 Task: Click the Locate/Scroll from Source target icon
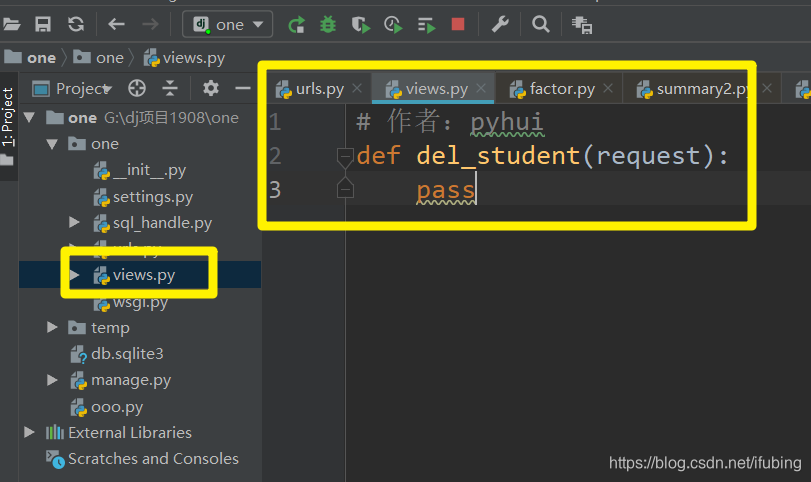coord(137,88)
